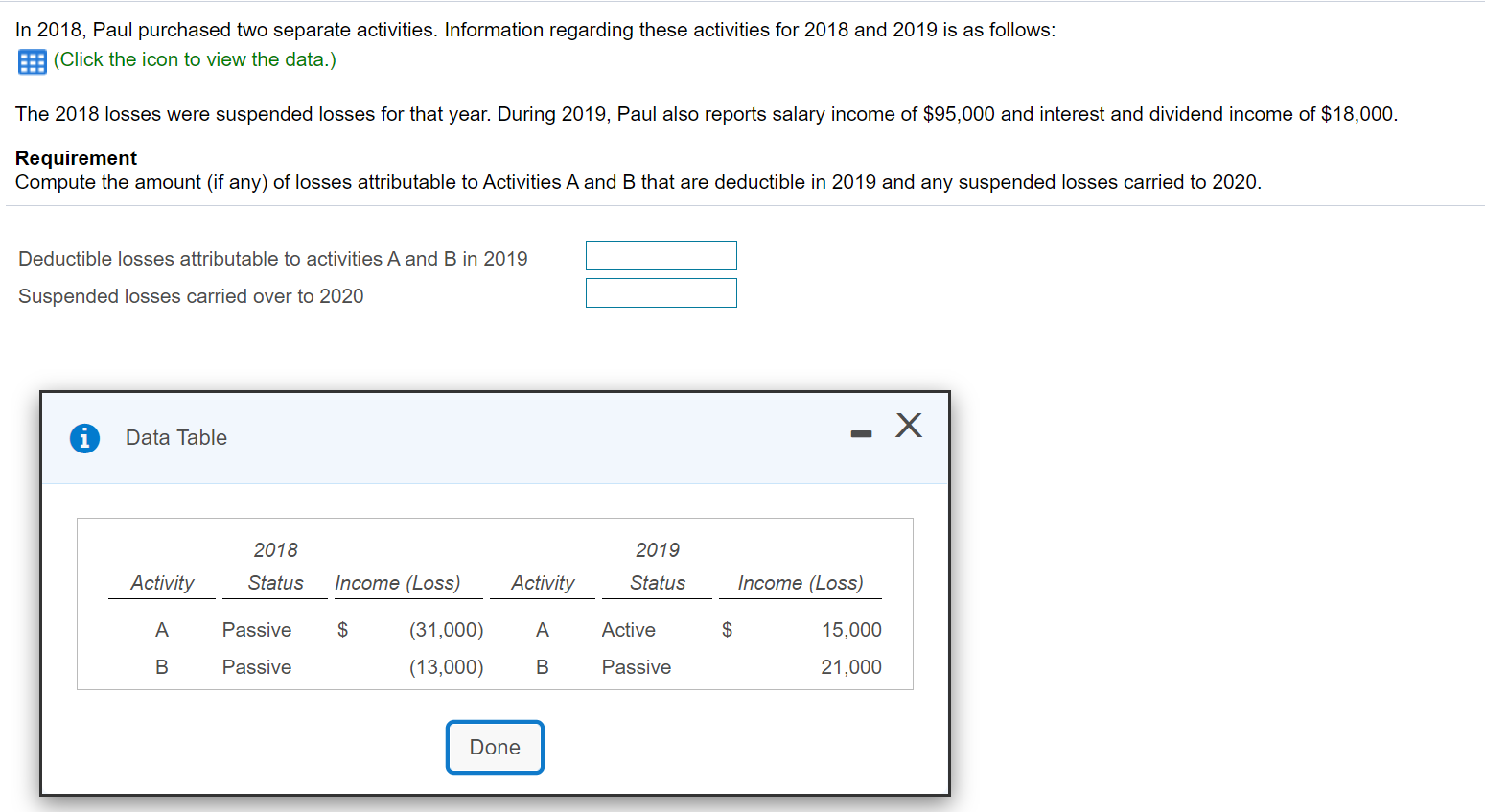The image size is (1485, 812).
Task: Click Activity A row in the 2018 column
Action: 161,630
